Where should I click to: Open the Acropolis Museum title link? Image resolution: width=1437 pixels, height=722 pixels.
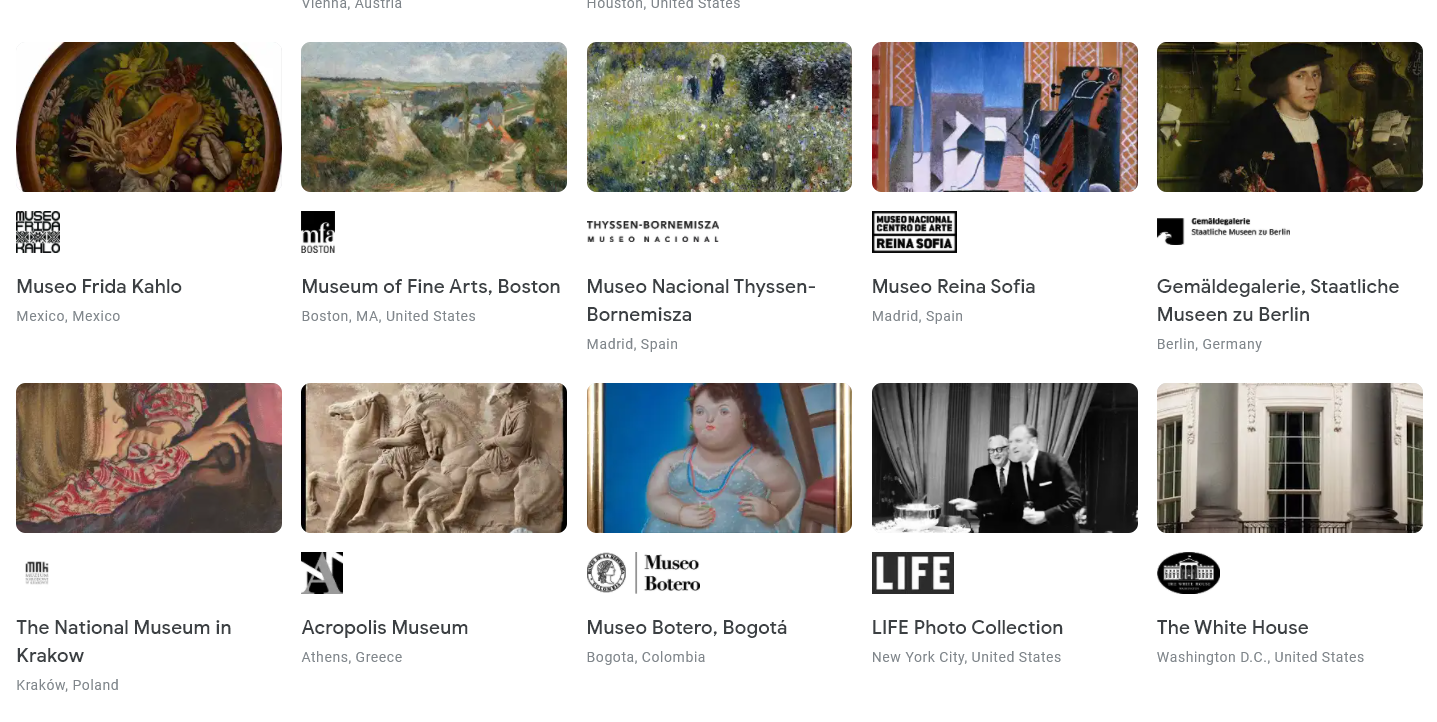[385, 627]
